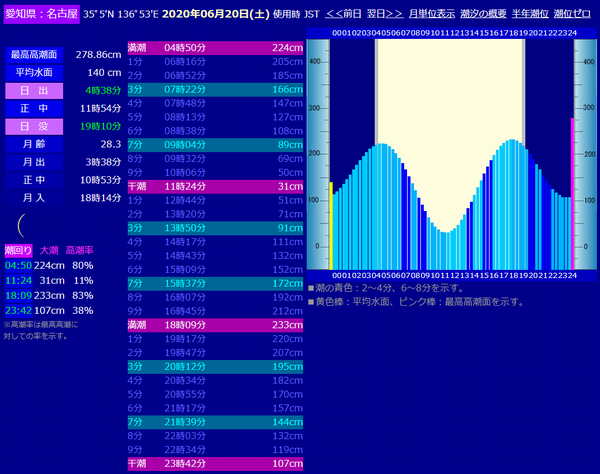Click the crescent moon phase icon
The height and width of the screenshot is (474, 600).
pos(20,225)
